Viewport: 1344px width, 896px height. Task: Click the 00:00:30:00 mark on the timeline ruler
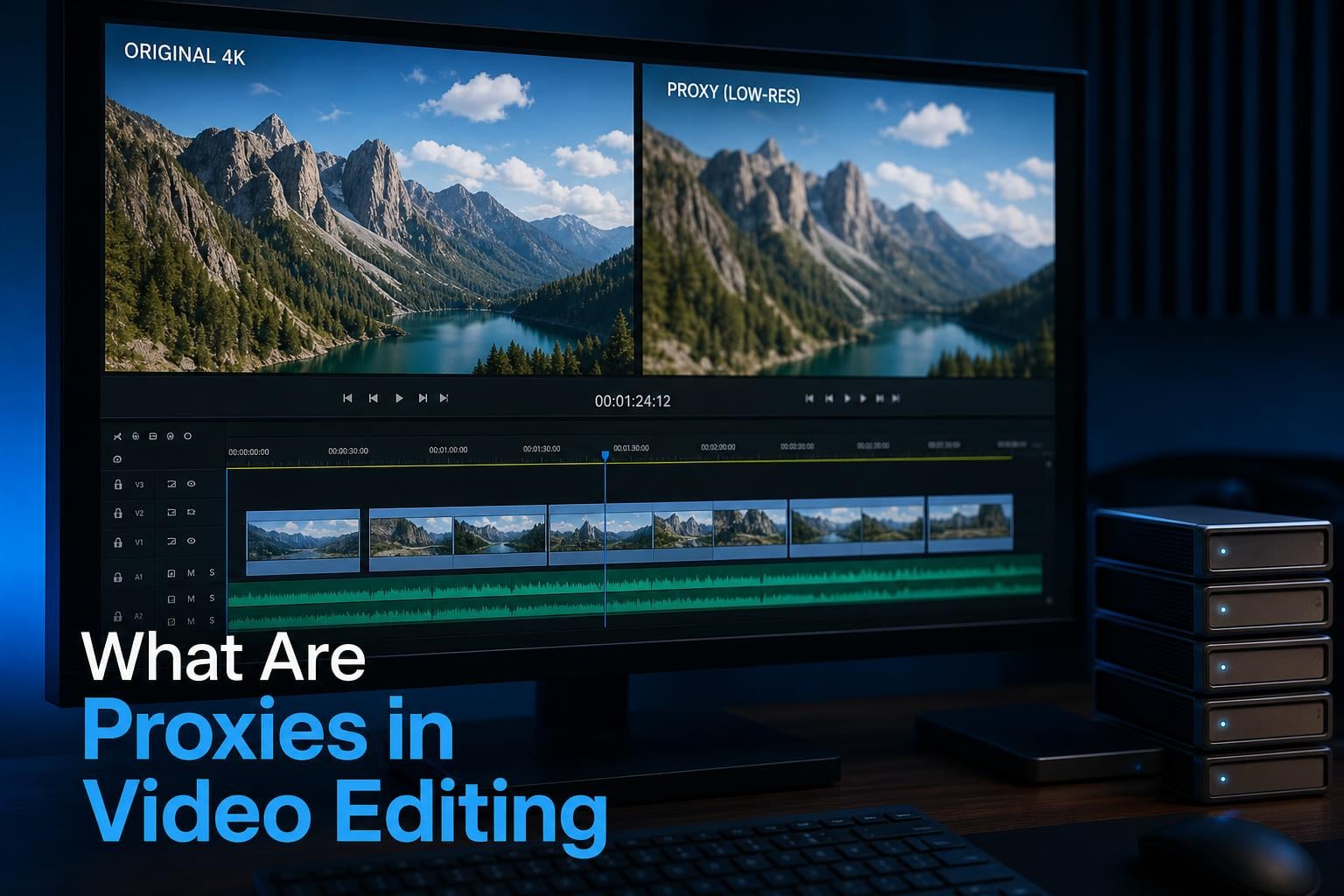point(348,451)
